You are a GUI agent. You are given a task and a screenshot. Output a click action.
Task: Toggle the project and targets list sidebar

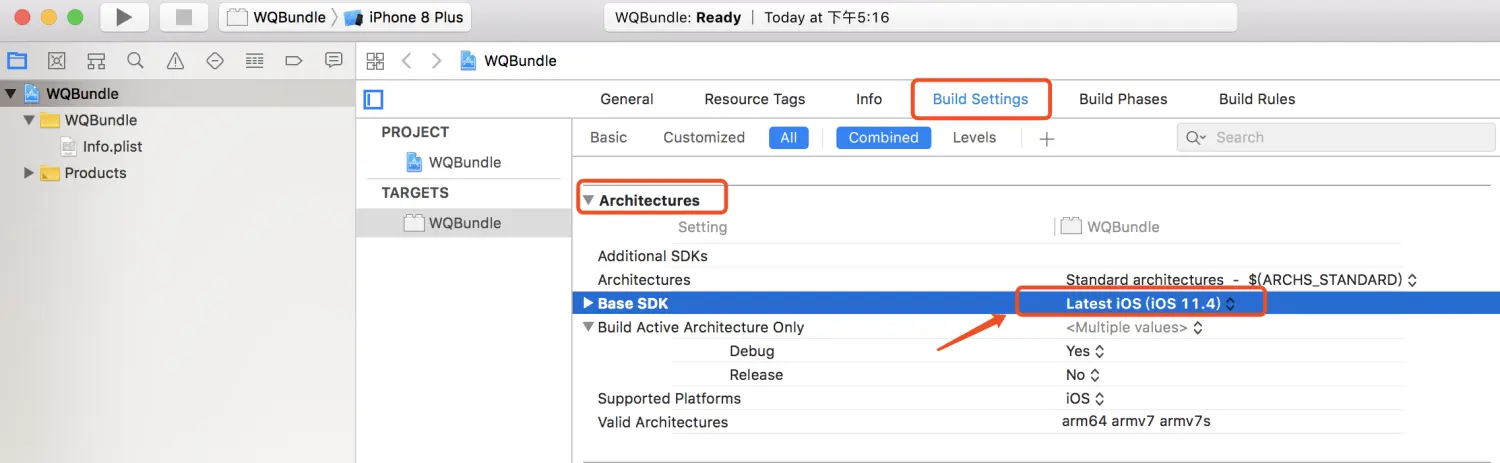pyautogui.click(x=374, y=99)
